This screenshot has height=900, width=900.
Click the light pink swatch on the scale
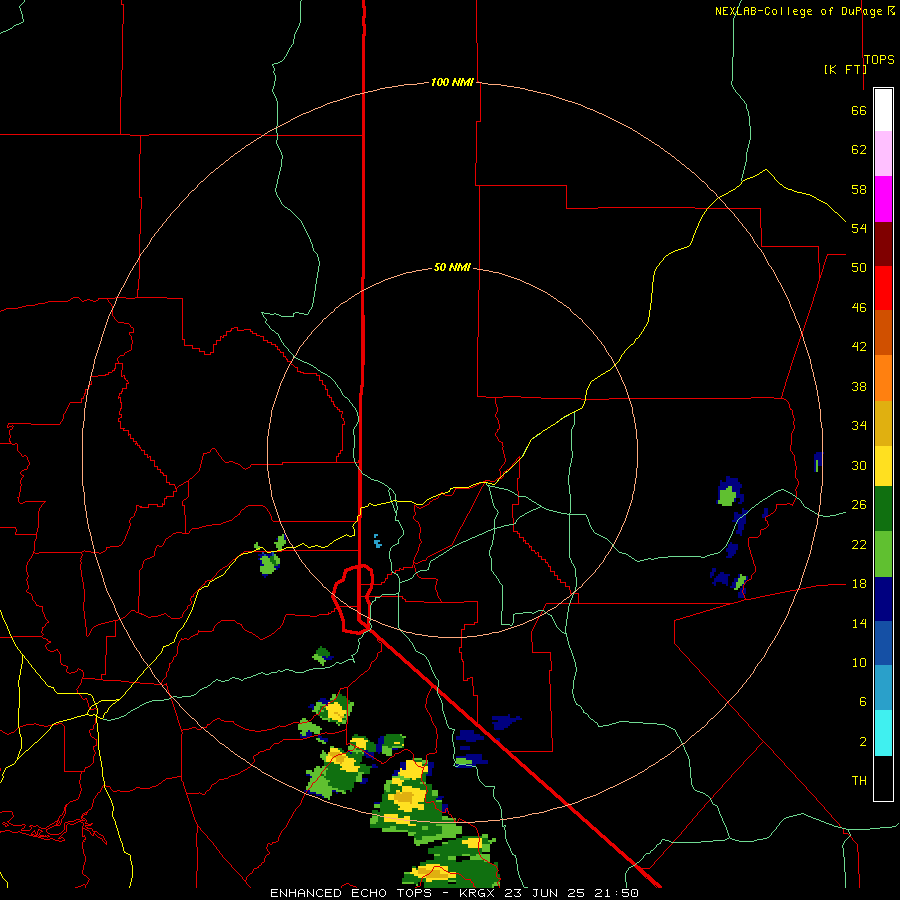[883, 153]
